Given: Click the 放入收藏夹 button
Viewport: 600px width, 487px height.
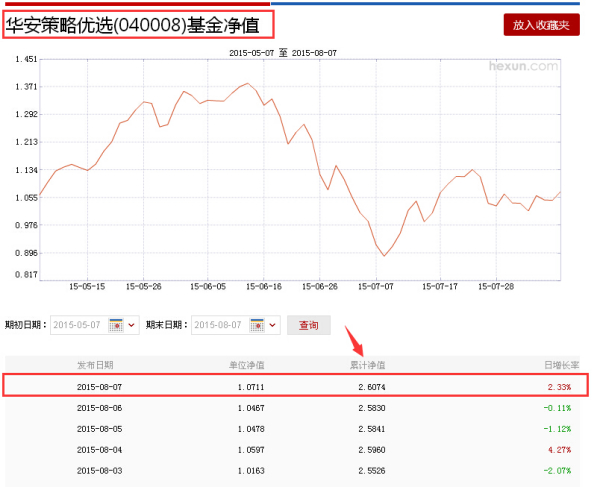Looking at the screenshot, I should click(x=541, y=25).
